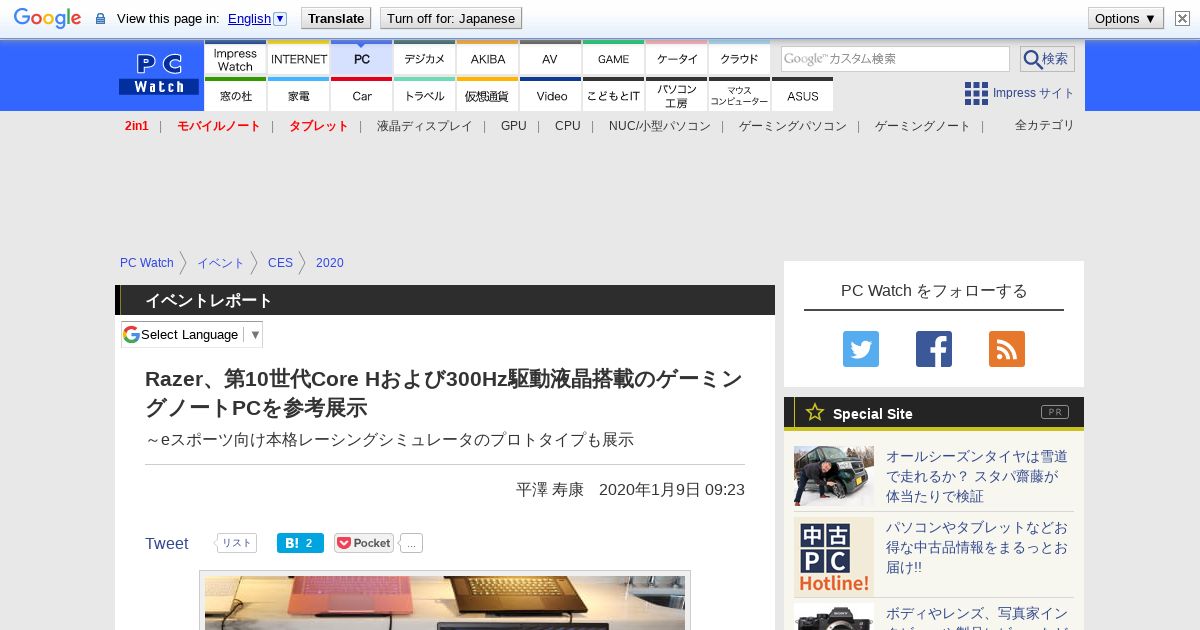Open the モバイルノート category link
The width and height of the screenshot is (1200, 630).
point(219,126)
